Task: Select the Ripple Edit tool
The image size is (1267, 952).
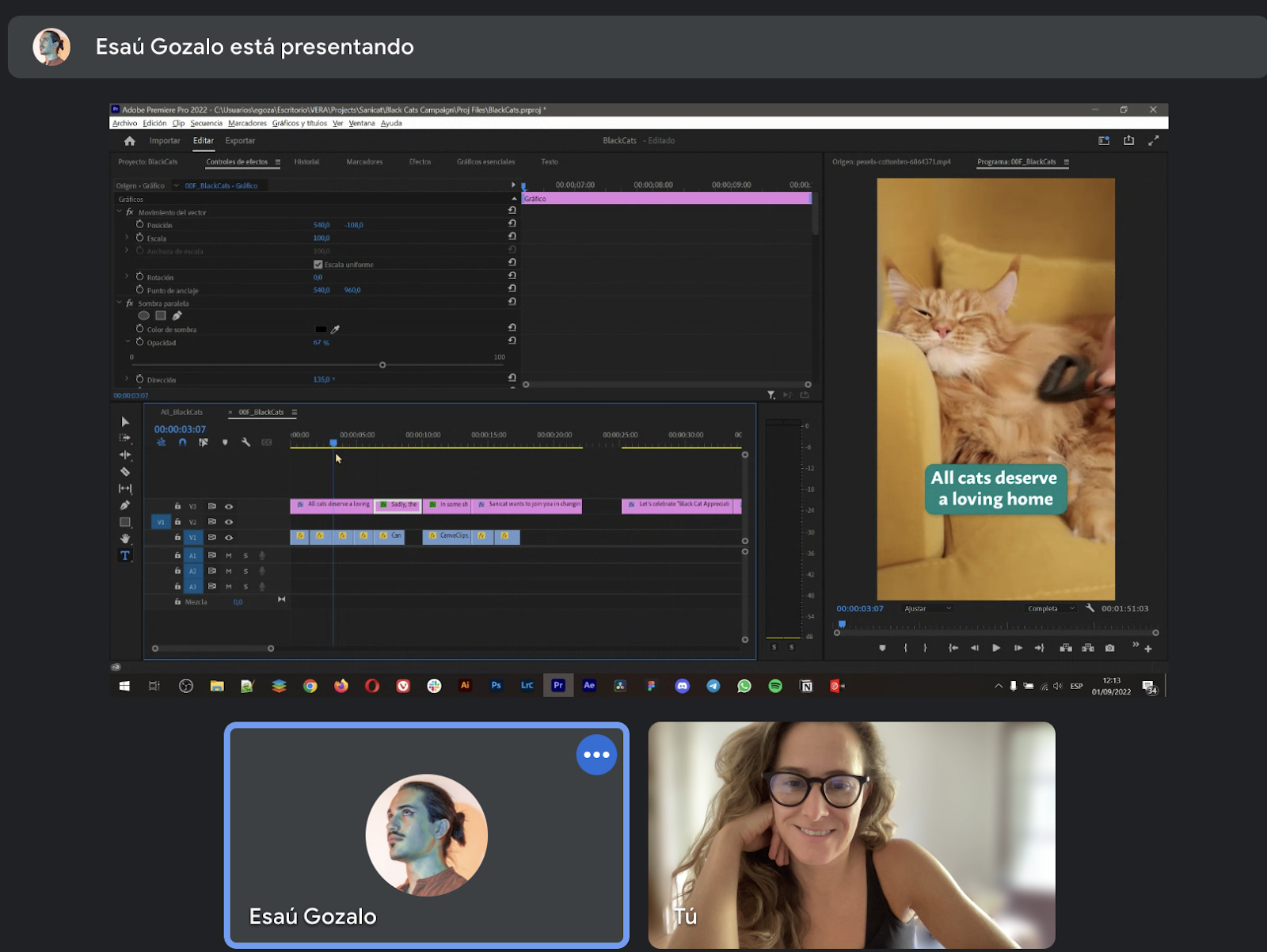Action: click(125, 455)
